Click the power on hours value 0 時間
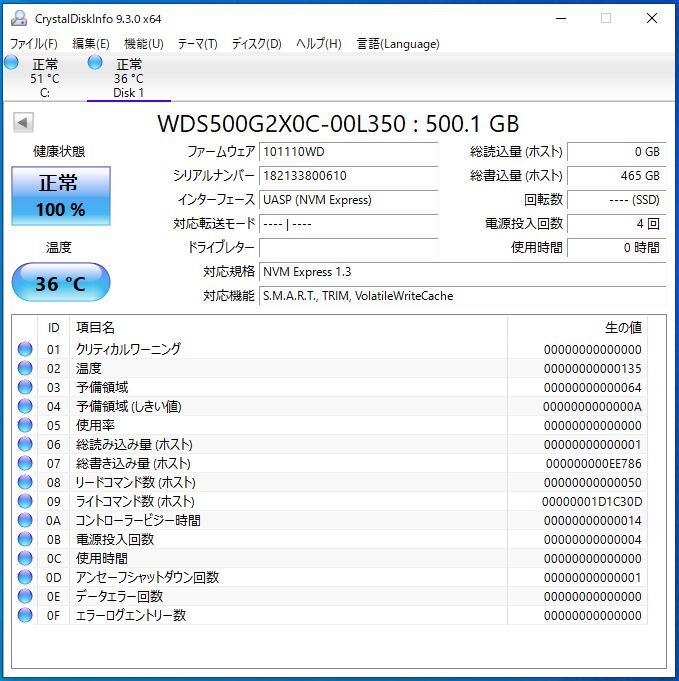The image size is (679, 681). [x=616, y=248]
